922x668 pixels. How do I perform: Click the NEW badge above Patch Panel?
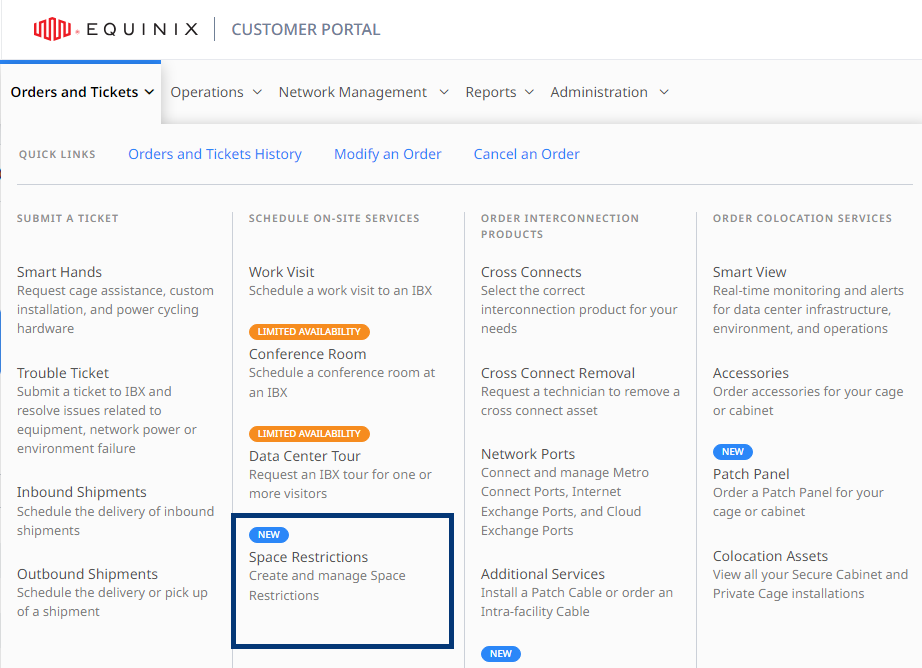pyautogui.click(x=733, y=452)
